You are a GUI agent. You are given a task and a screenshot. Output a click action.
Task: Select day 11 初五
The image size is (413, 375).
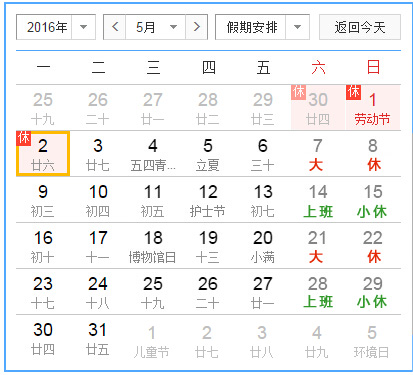pos(153,200)
